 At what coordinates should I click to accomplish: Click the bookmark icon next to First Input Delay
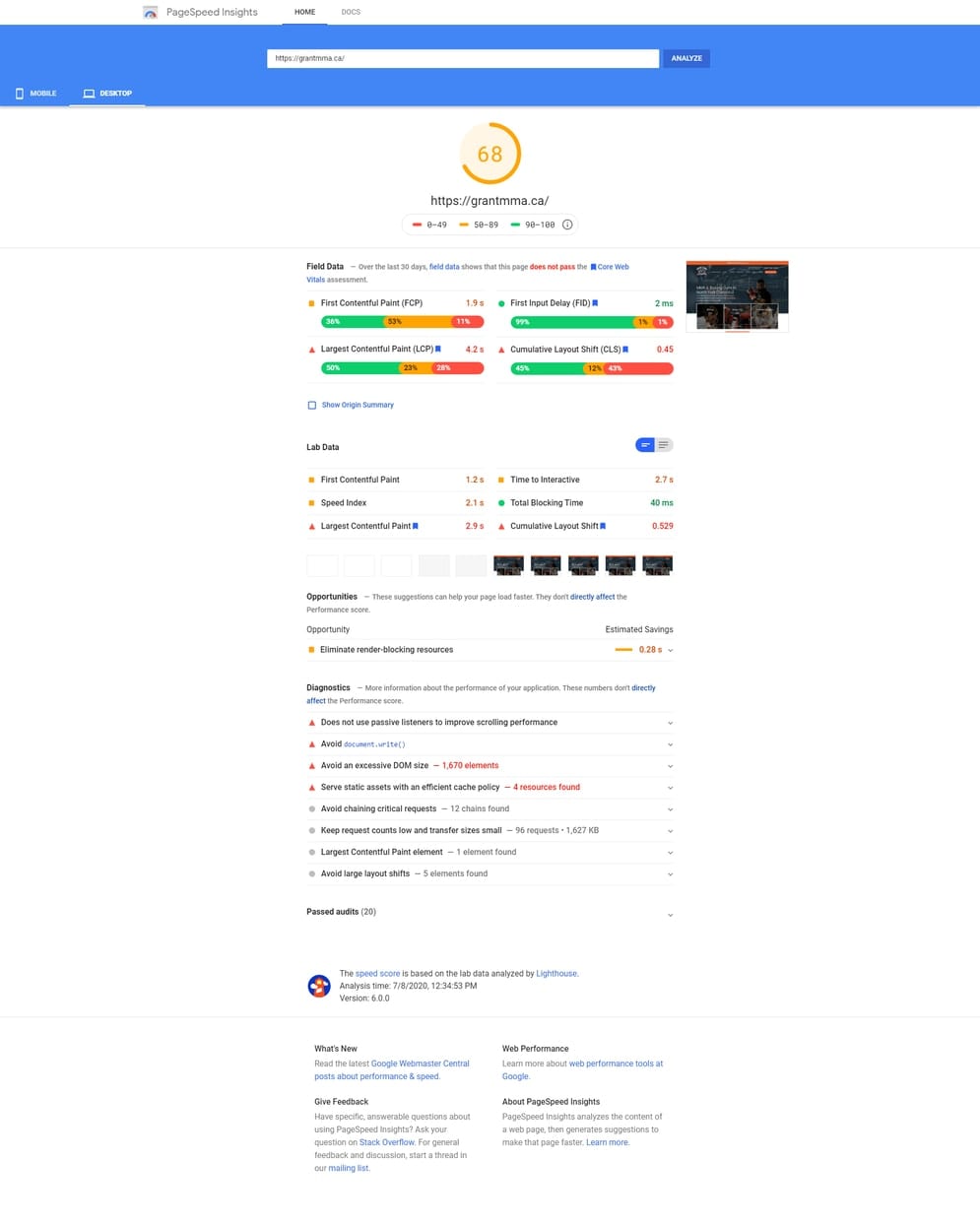595,303
